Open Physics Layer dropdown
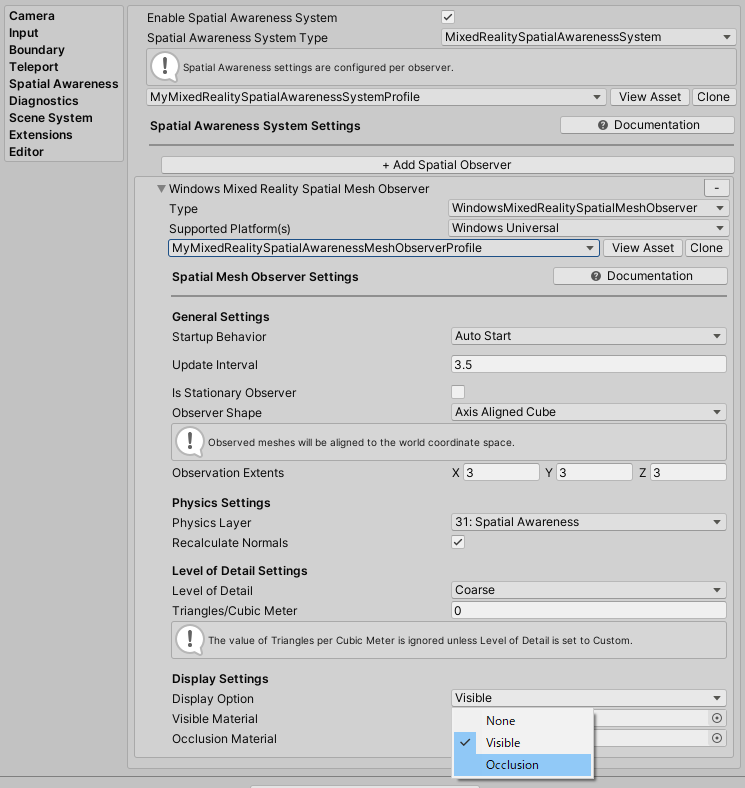Viewport: 745px width, 788px height. [x=589, y=522]
